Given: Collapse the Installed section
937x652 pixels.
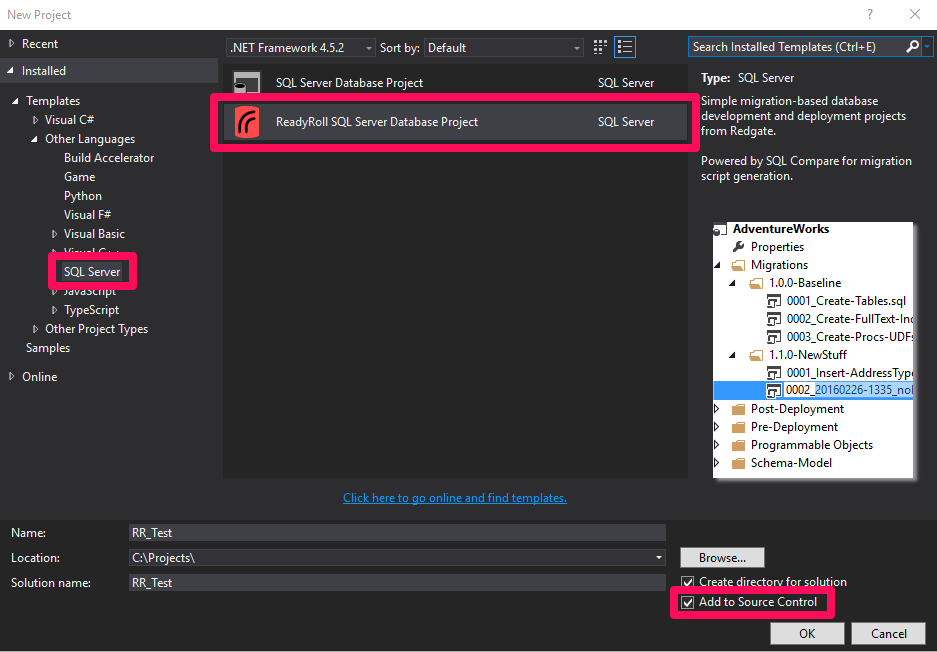Looking at the screenshot, I should coord(11,71).
